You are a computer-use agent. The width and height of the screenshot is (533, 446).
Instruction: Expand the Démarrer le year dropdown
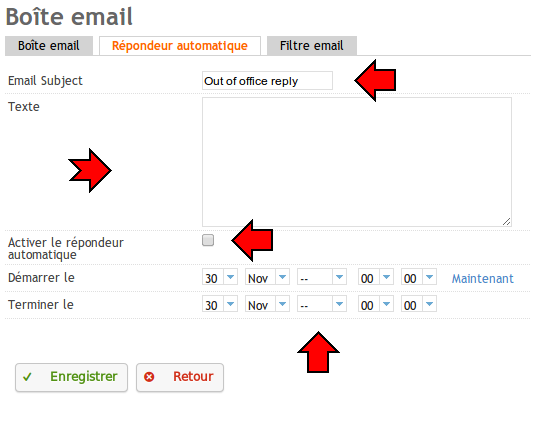click(x=322, y=277)
